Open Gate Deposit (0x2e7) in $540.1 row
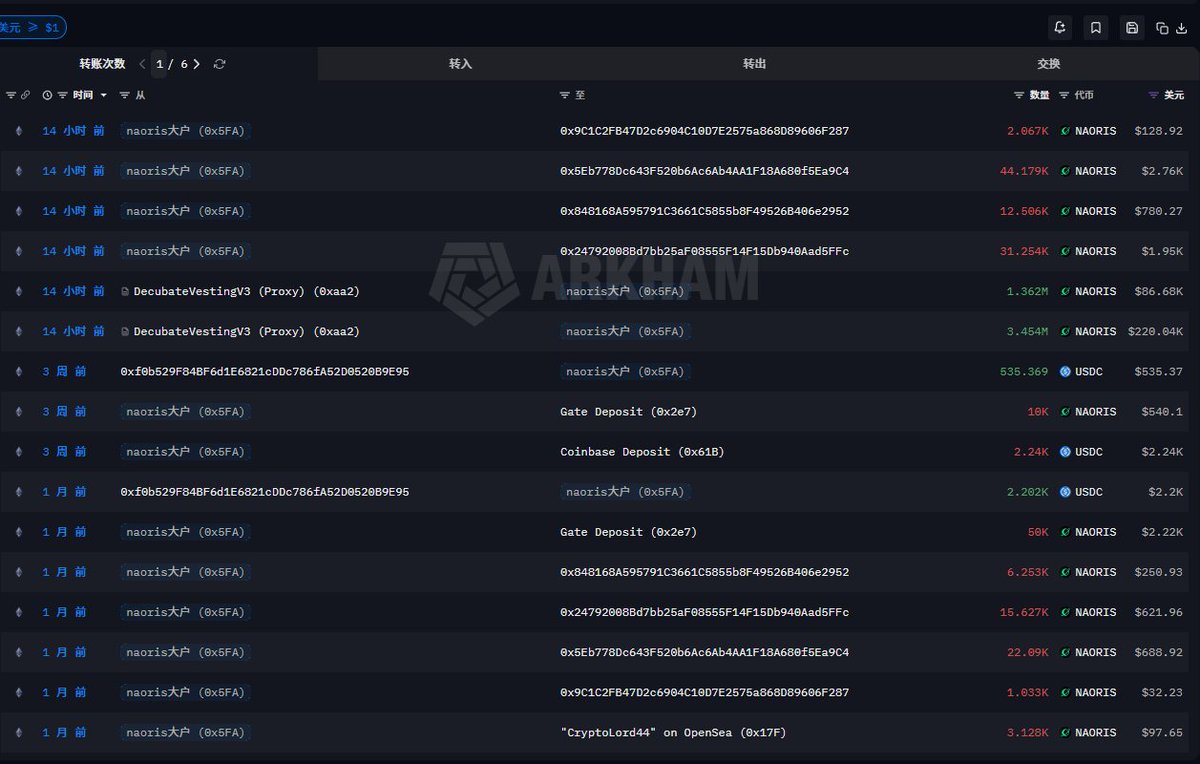1200x764 pixels. click(628, 411)
